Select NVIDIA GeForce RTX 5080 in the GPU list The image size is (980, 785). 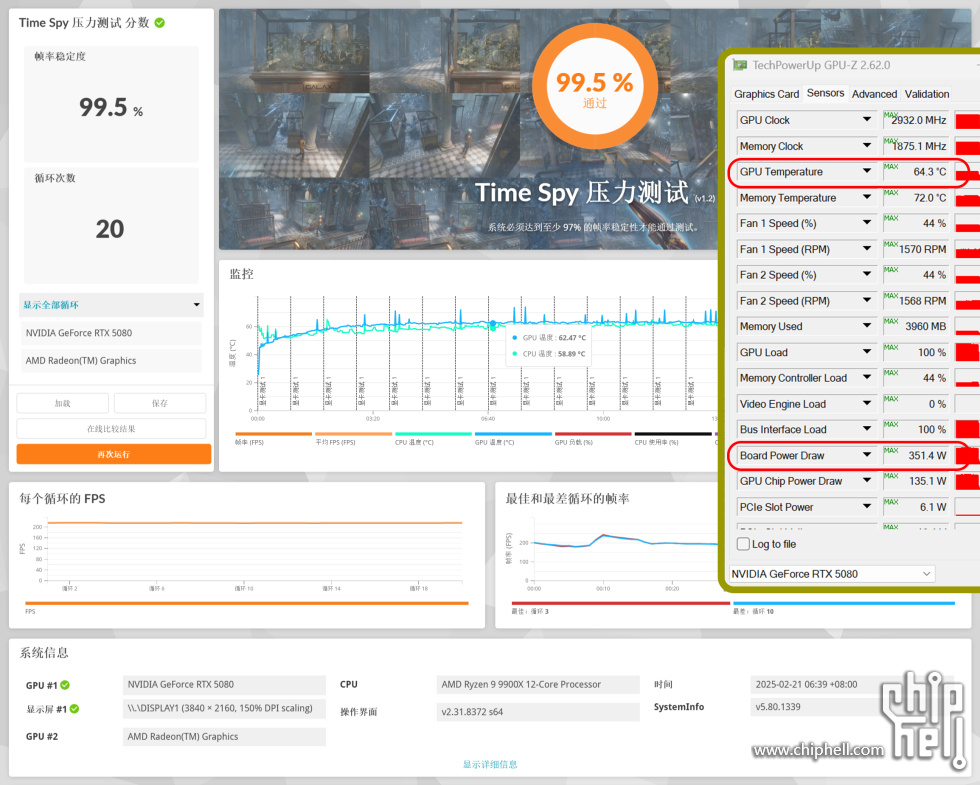tap(111, 333)
